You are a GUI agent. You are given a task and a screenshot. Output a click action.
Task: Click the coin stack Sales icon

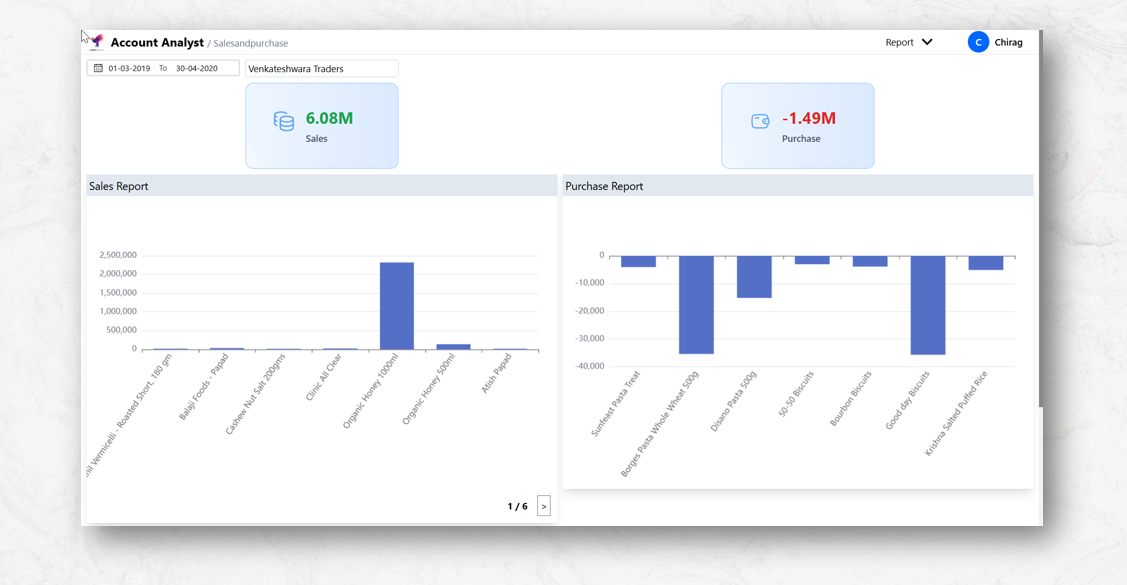284,121
